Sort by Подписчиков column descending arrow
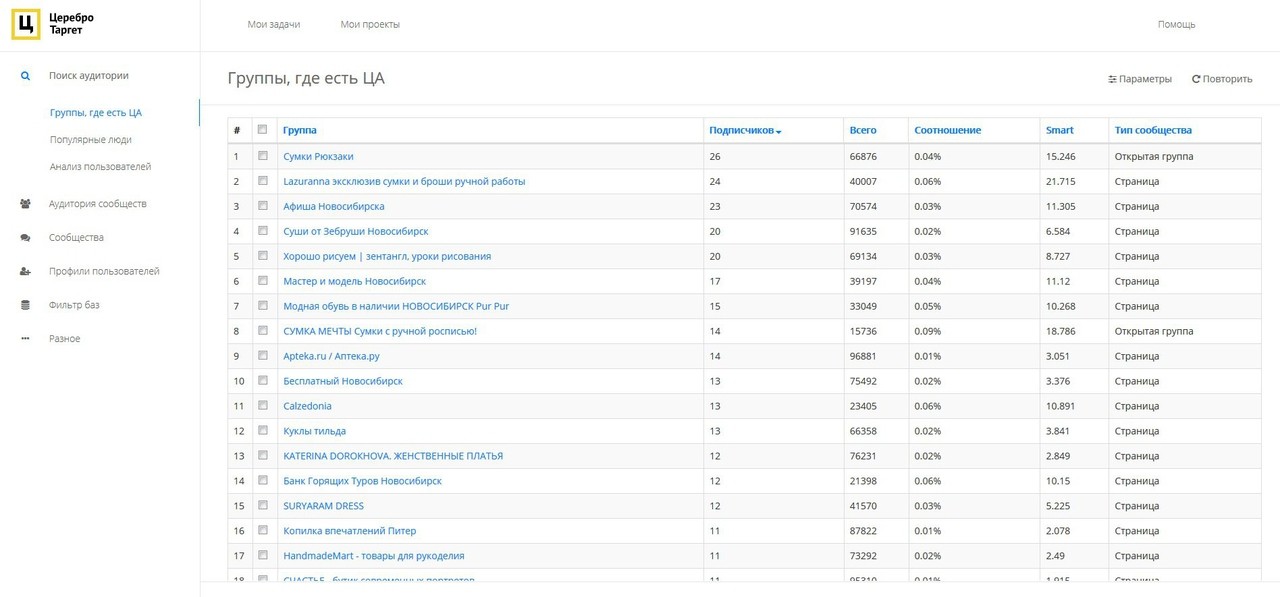This screenshot has height=597, width=1280. (x=779, y=132)
